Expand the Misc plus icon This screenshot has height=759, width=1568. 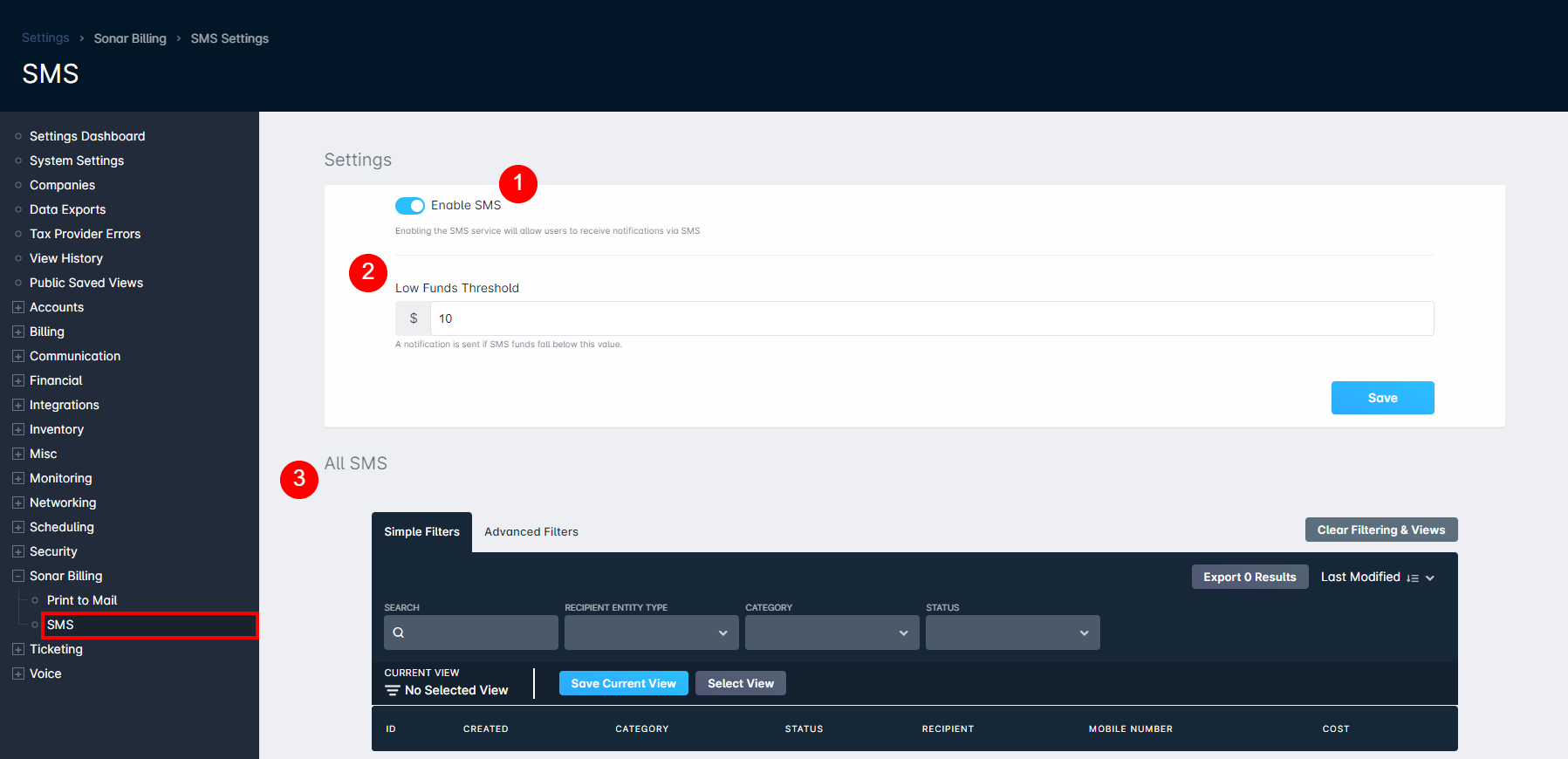(x=18, y=454)
